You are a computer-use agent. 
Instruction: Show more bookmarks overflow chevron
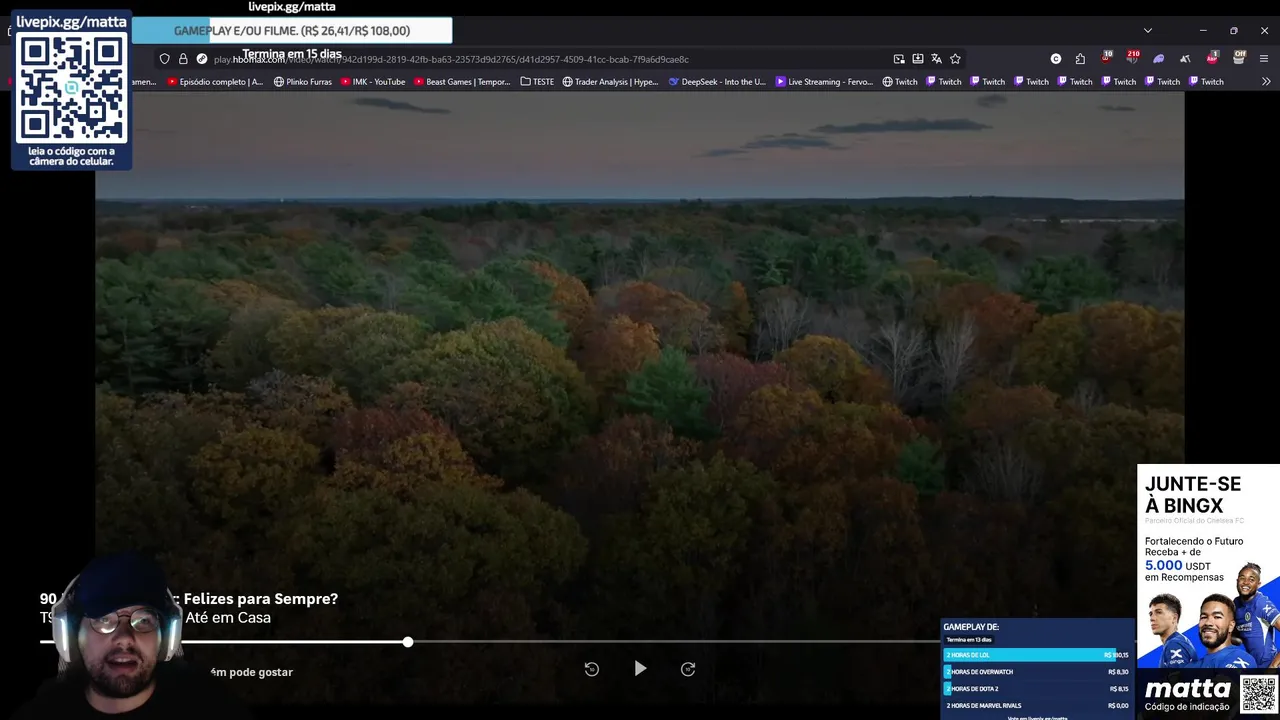tap(1266, 82)
